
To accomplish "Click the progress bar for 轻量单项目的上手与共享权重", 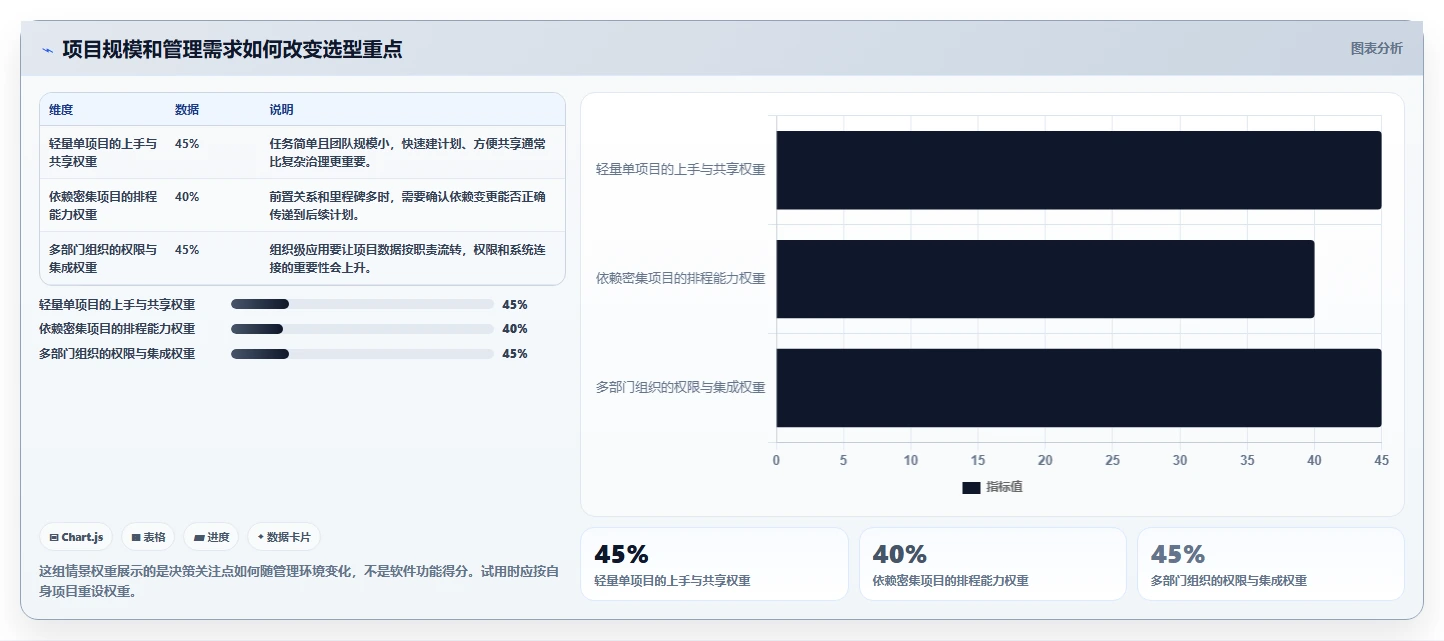I will pos(362,304).
